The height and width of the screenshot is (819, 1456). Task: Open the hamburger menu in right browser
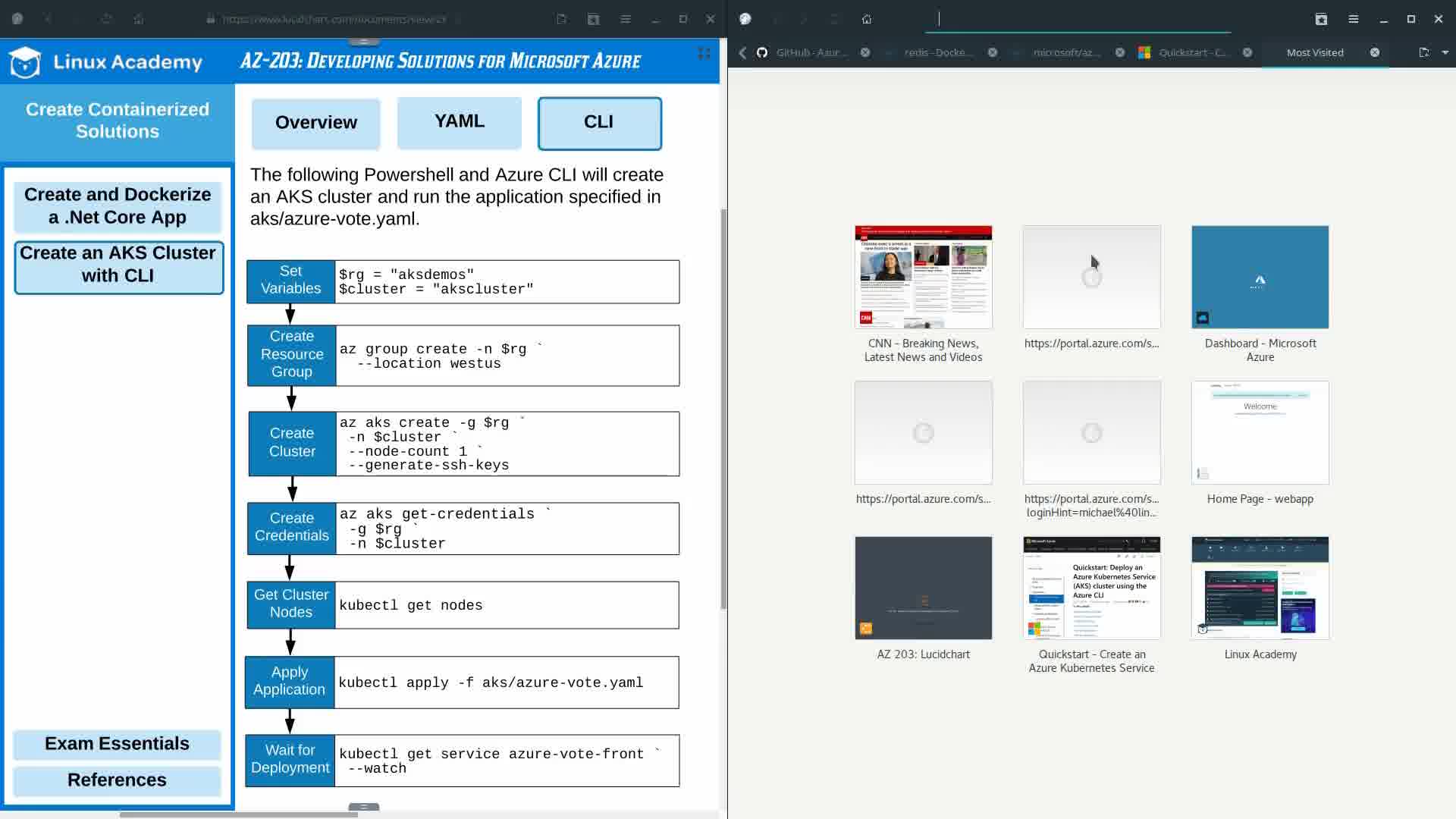point(1354,20)
